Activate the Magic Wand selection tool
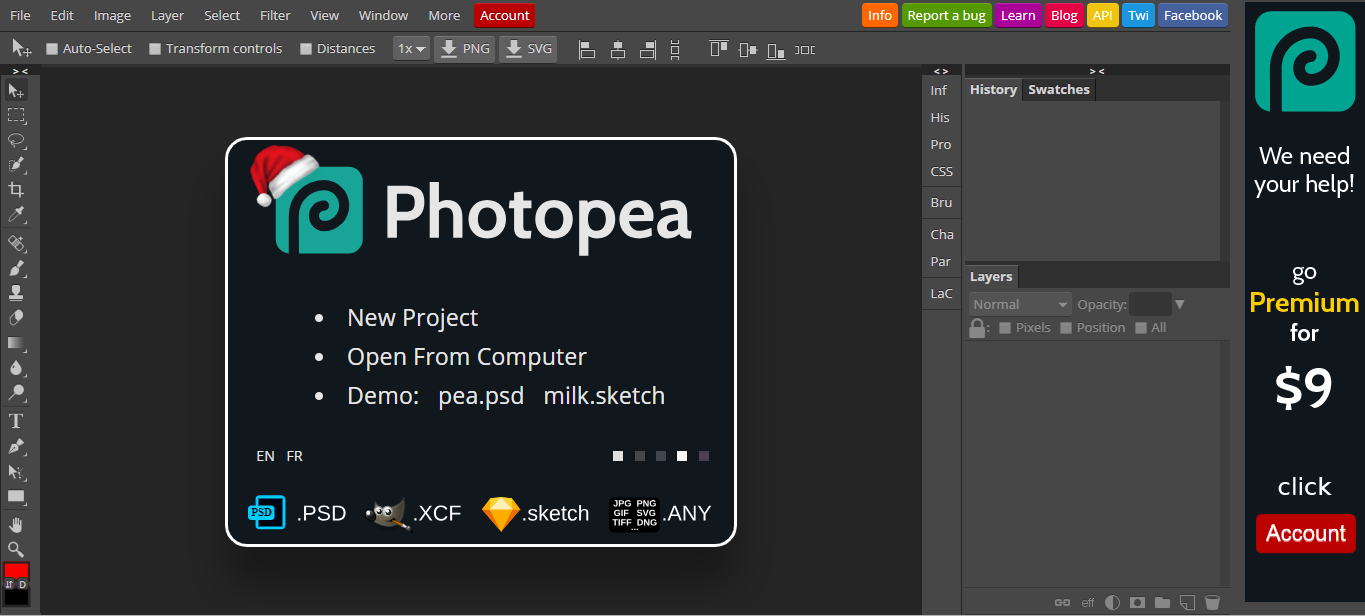 tap(16, 165)
